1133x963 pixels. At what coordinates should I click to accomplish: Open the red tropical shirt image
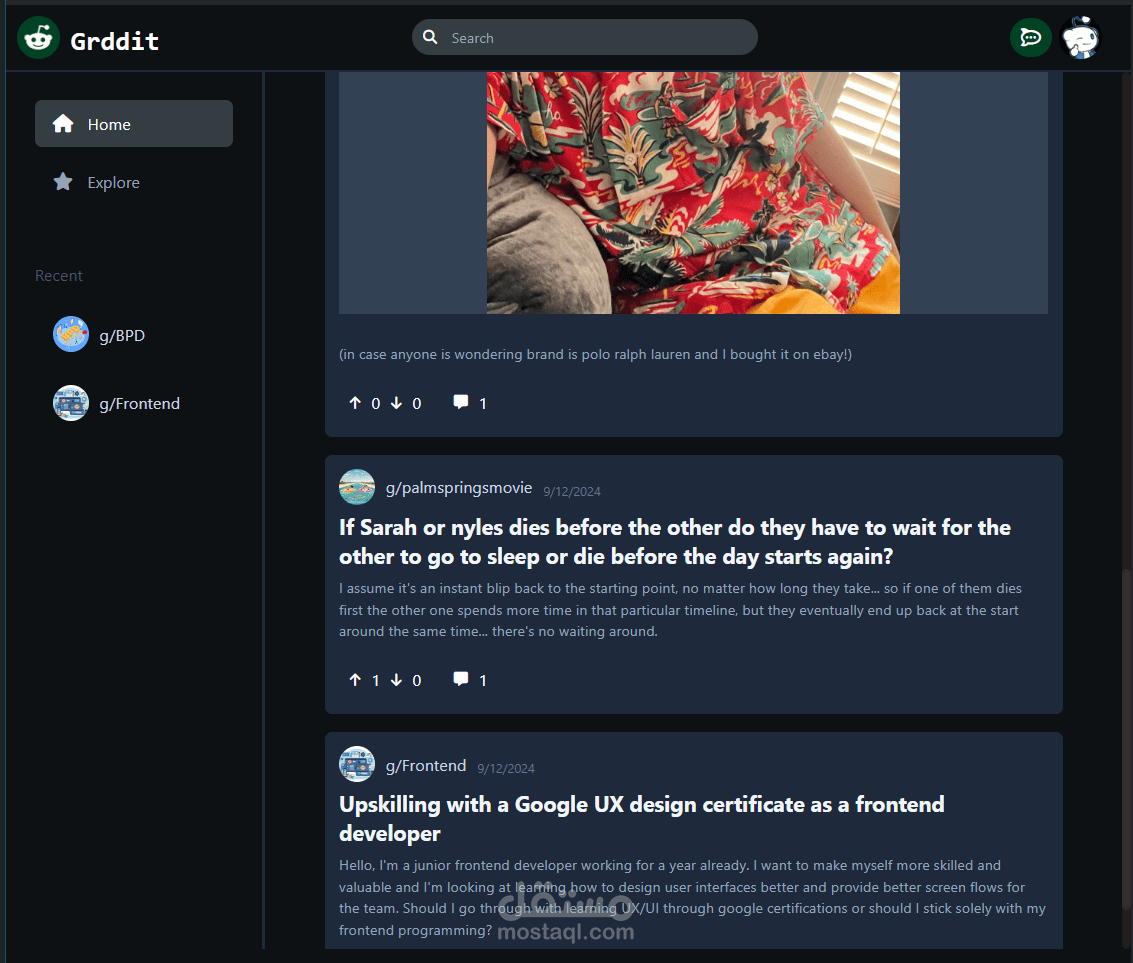tap(693, 192)
